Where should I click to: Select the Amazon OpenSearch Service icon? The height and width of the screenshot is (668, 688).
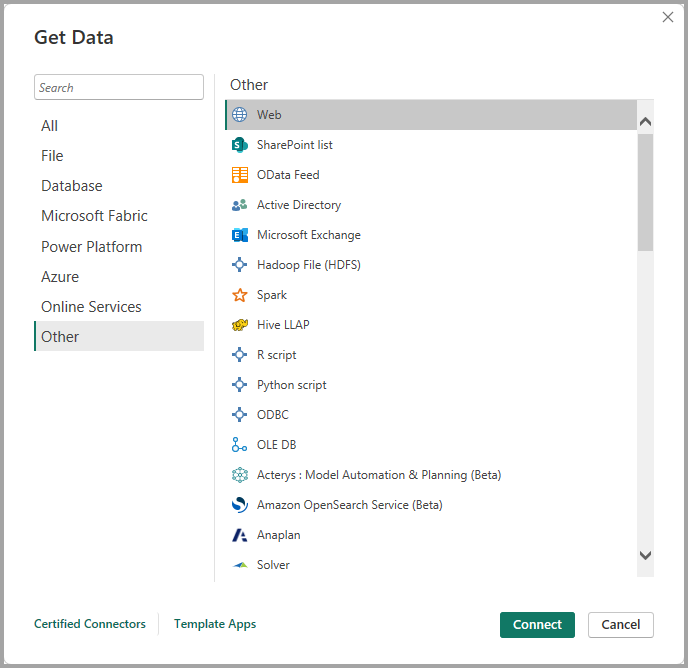click(240, 505)
